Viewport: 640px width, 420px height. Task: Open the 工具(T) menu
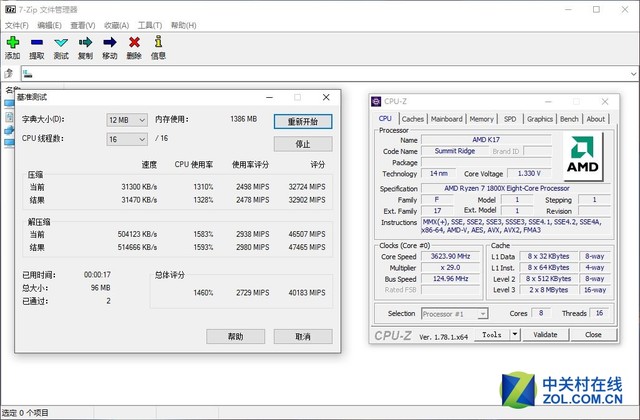click(x=150, y=25)
